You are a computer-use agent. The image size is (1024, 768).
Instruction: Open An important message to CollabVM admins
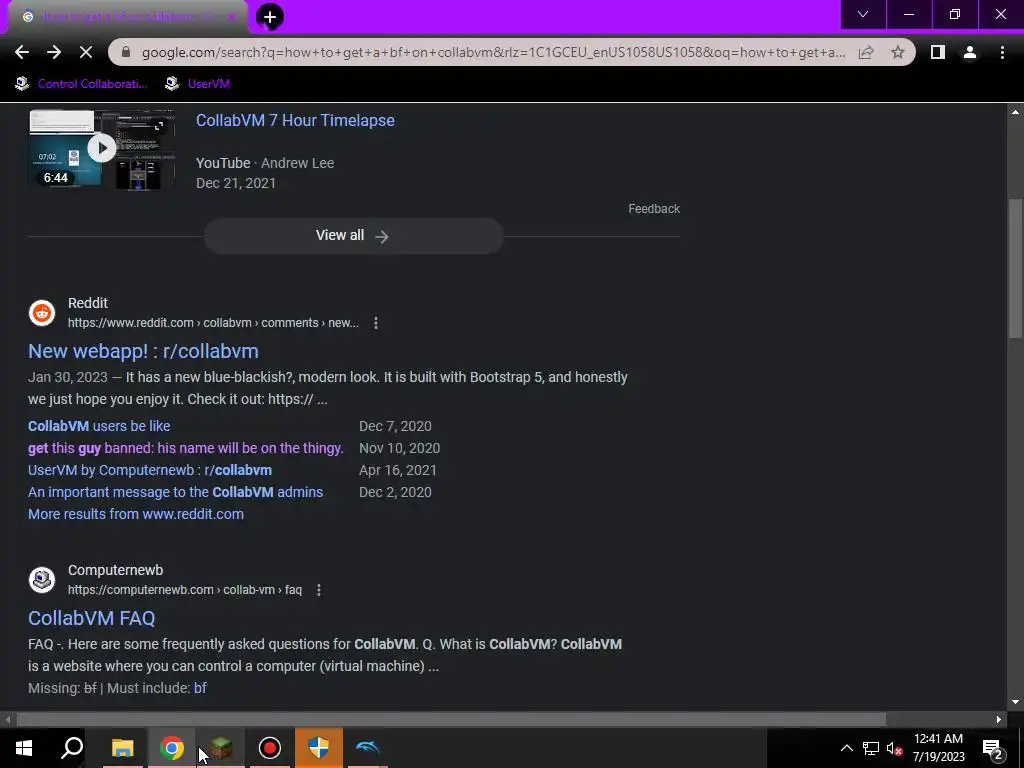pos(175,492)
